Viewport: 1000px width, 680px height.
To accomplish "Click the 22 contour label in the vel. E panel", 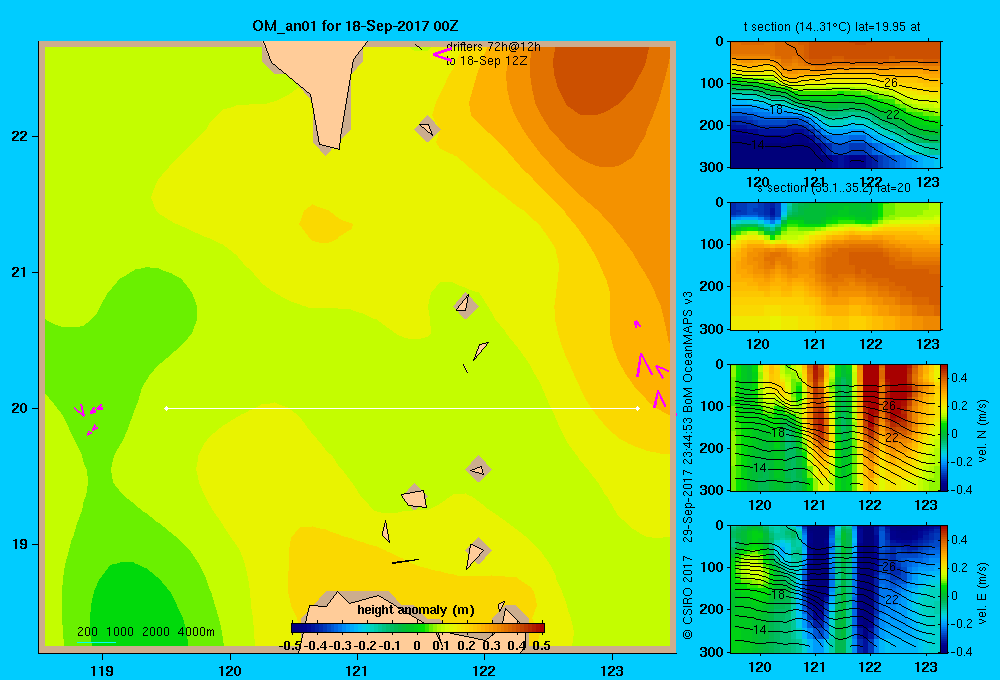I will (892, 599).
